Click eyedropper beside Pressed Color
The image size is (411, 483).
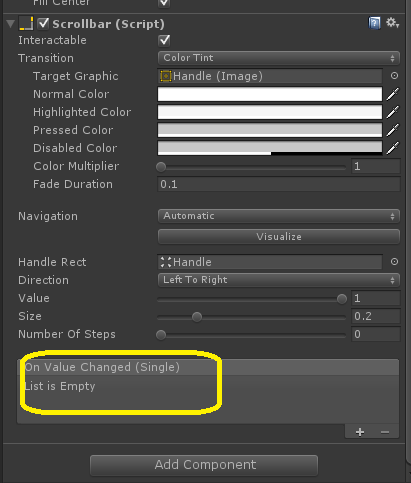[393, 130]
